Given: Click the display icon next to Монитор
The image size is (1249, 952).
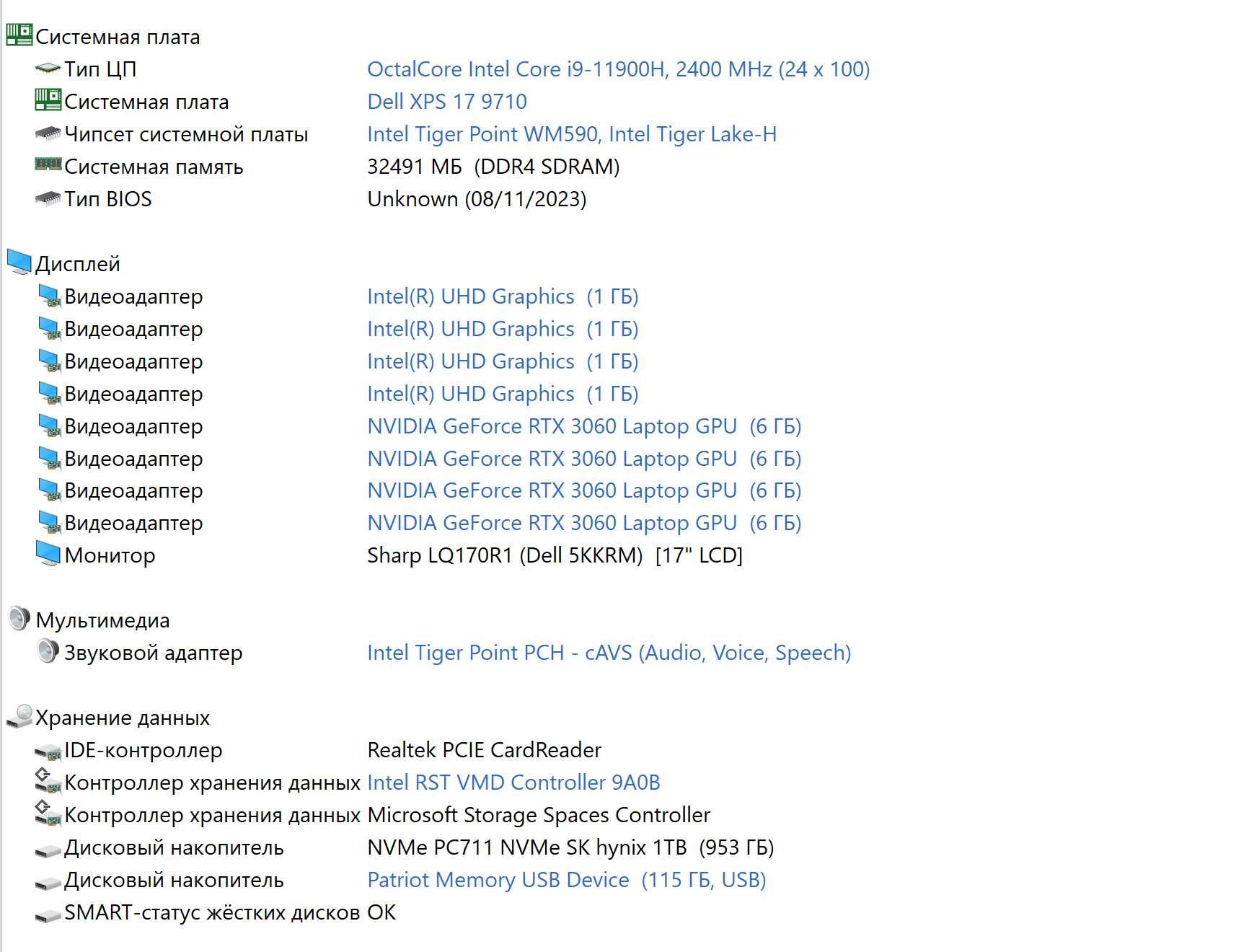Looking at the screenshot, I should tap(48, 554).
